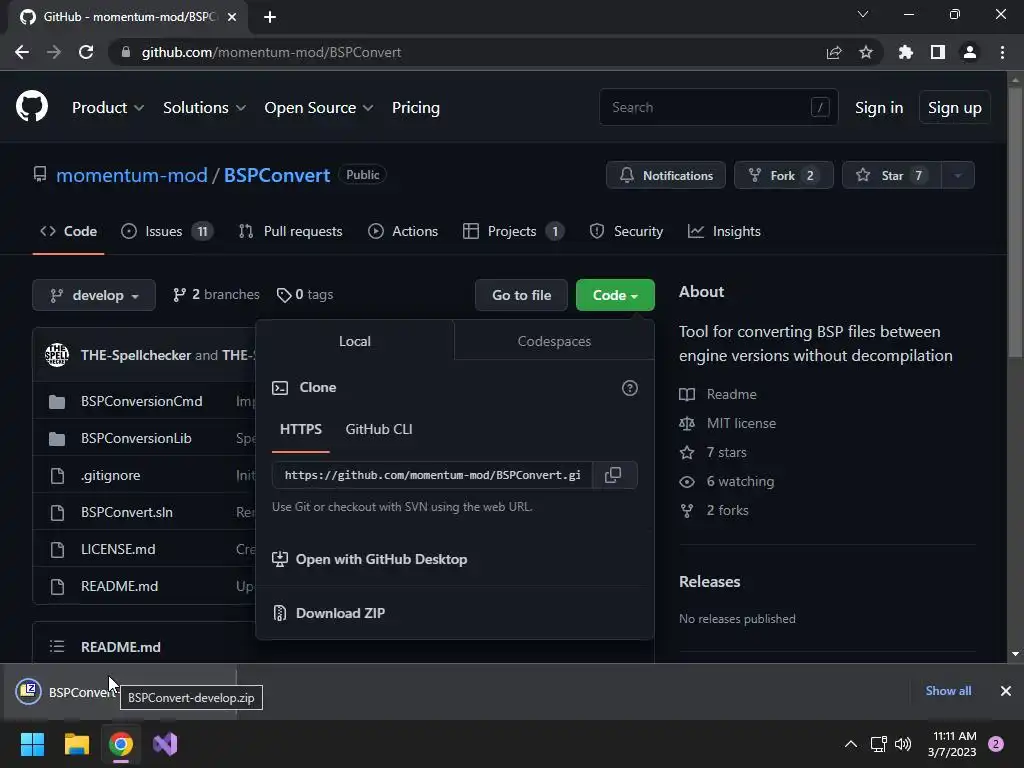Click the browser back arrow
The height and width of the screenshot is (768, 1024).
[x=22, y=52]
